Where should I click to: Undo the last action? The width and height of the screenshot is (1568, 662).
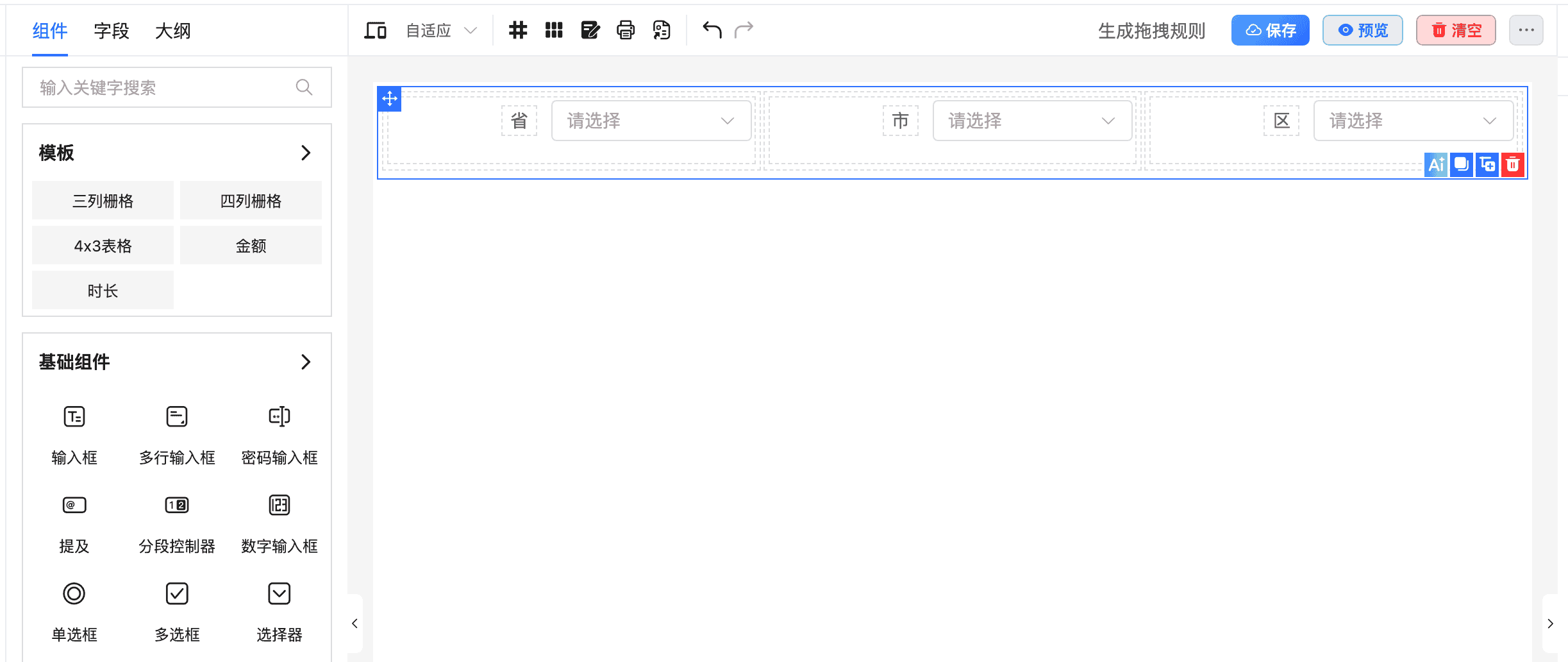coord(712,30)
